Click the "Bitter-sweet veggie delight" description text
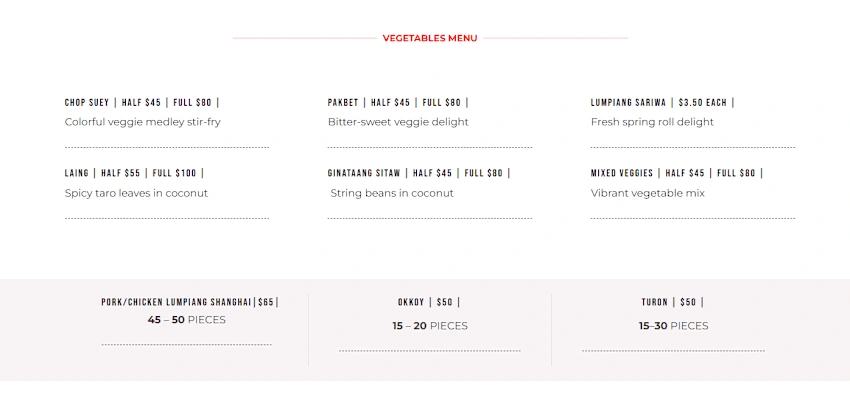 (398, 122)
